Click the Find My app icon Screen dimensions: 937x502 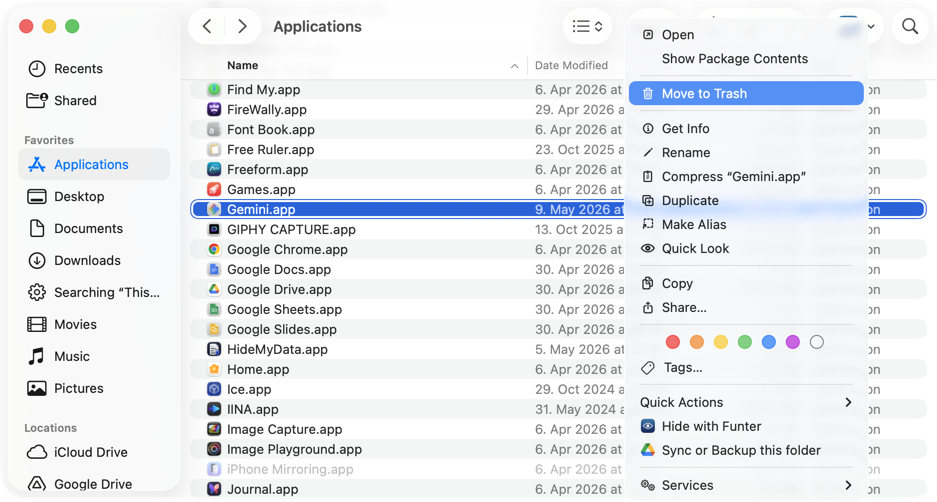[214, 90]
